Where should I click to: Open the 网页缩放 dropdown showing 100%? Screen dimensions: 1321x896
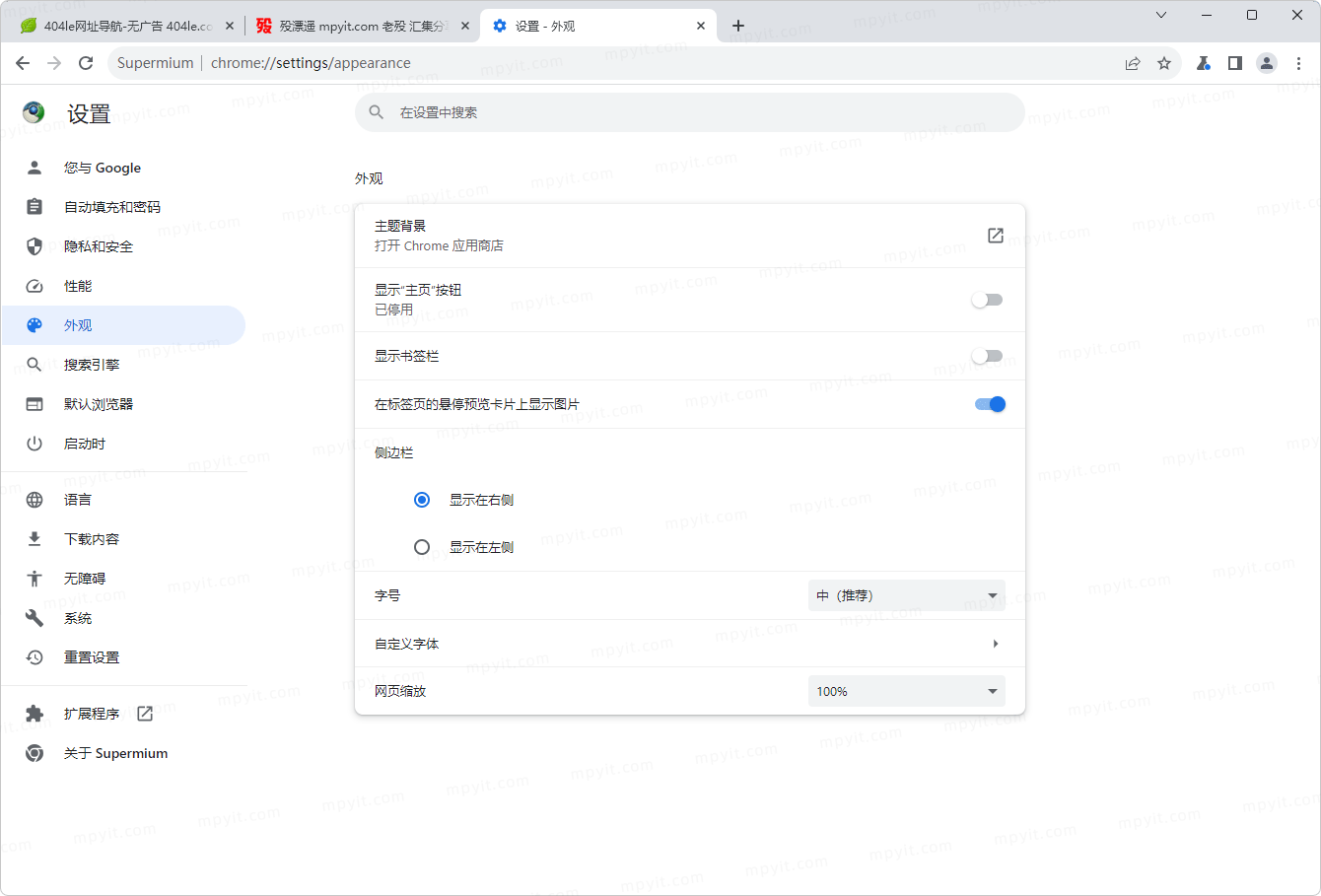[x=907, y=691]
